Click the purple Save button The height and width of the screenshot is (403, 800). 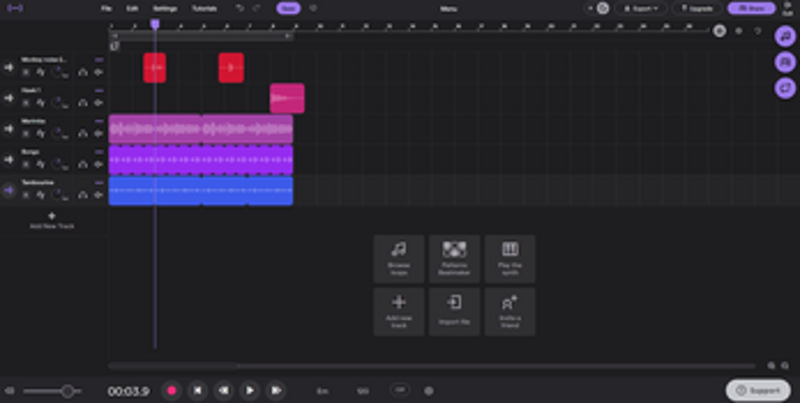pos(288,8)
